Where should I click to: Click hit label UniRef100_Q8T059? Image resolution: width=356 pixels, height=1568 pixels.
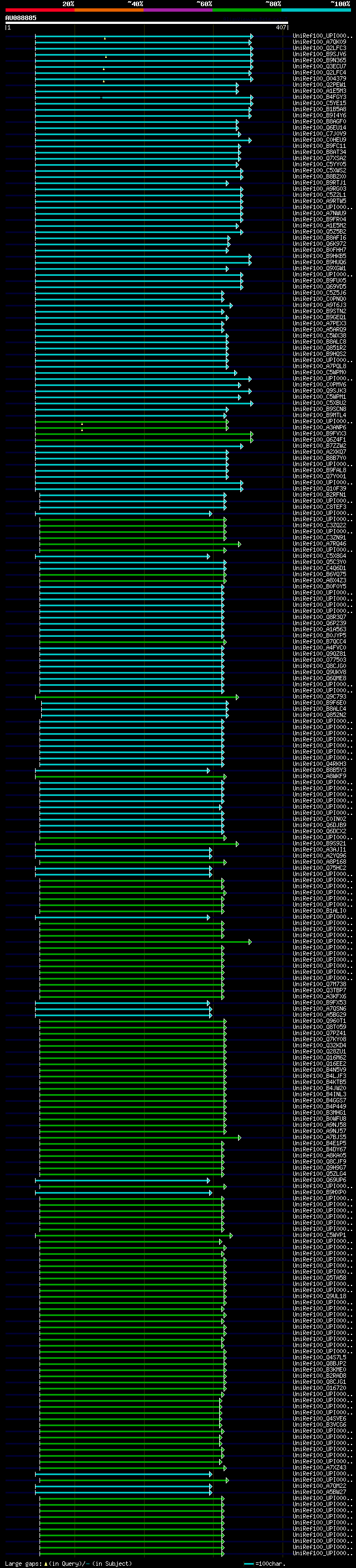pos(319,1027)
